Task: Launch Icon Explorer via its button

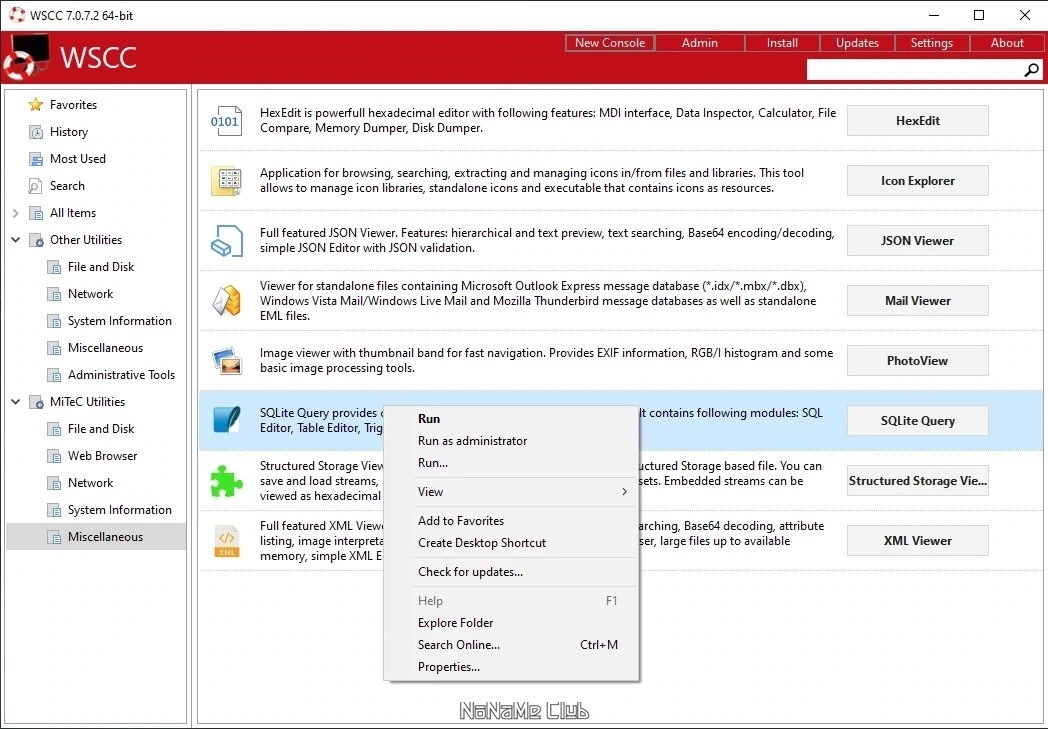Action: tap(918, 181)
